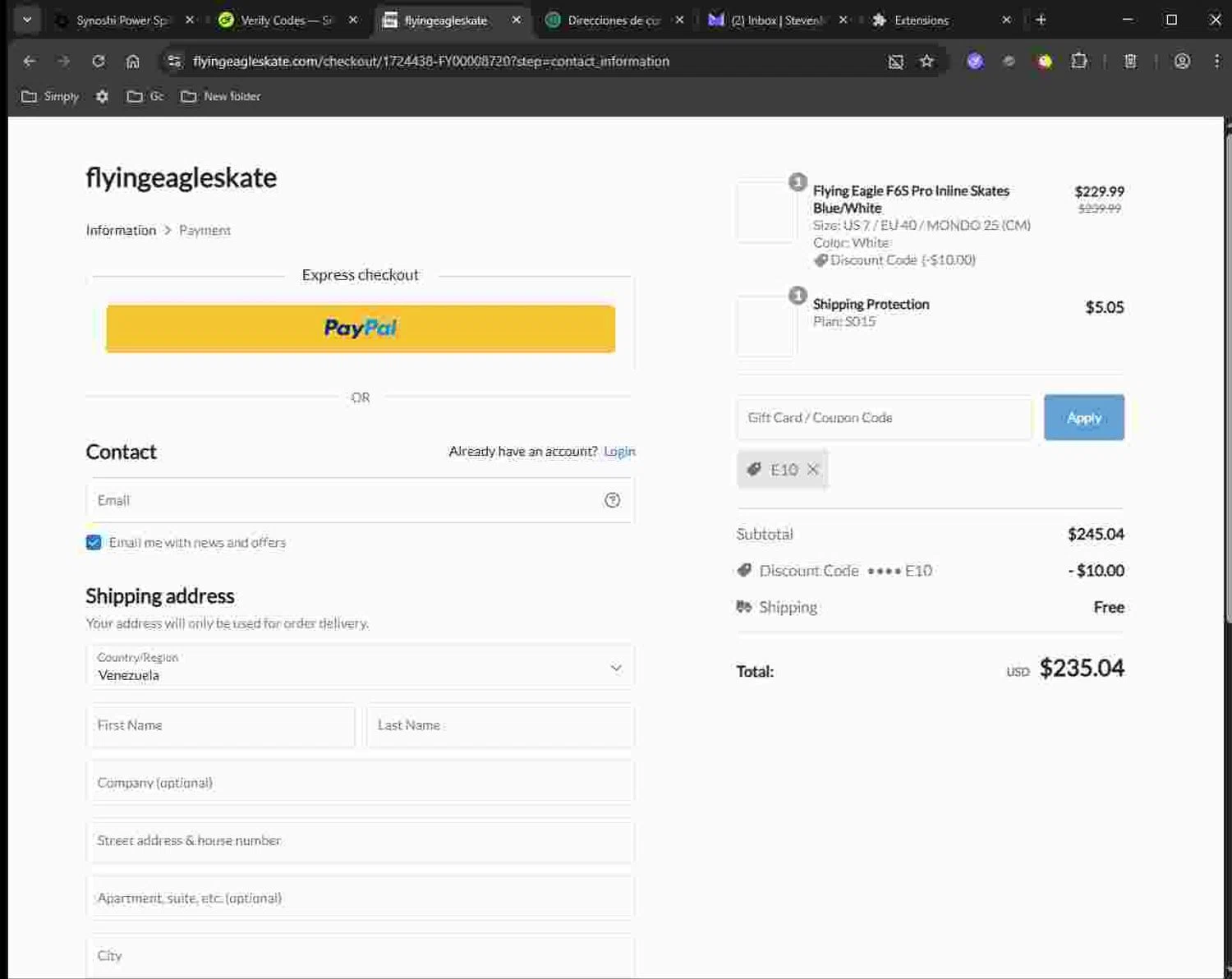
Task: Focus the First Name field
Action: [x=221, y=725]
